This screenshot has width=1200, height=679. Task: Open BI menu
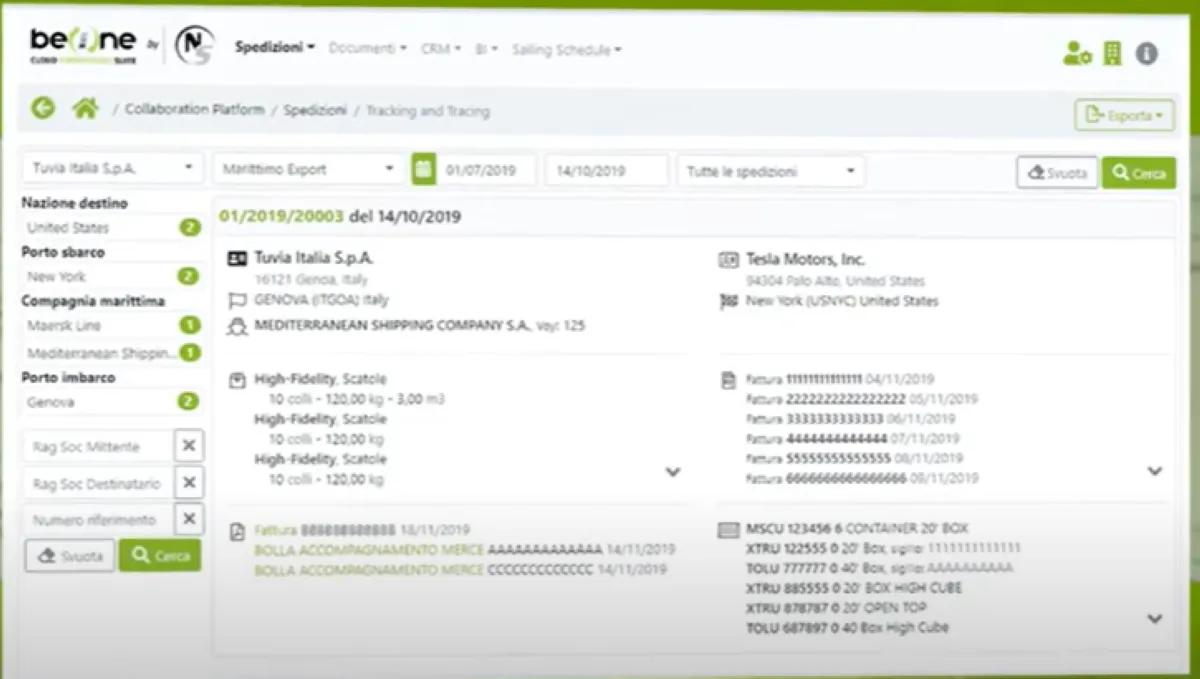tap(487, 48)
